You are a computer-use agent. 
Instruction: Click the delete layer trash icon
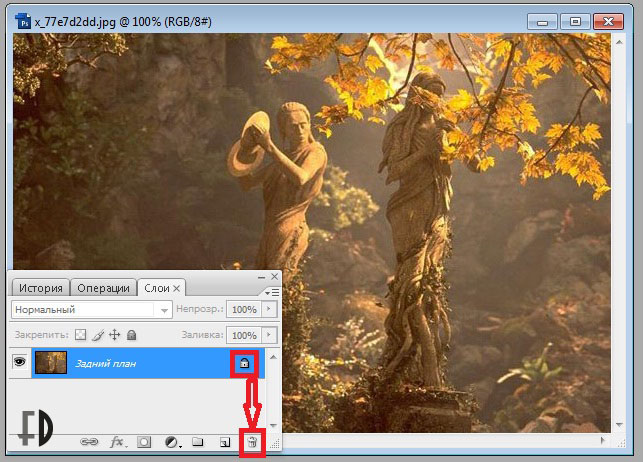coord(253,442)
